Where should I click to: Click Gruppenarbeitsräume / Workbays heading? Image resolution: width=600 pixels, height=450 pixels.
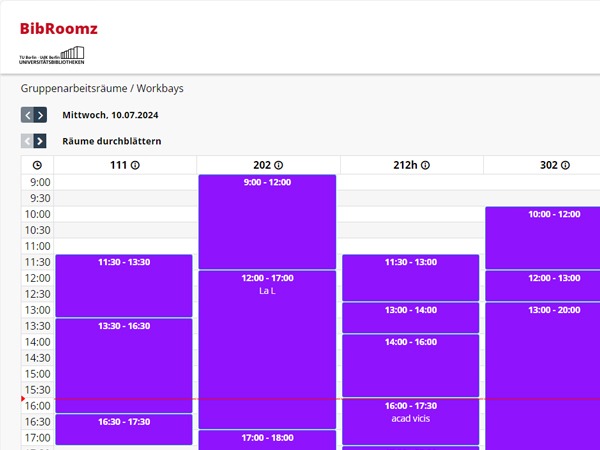pyautogui.click(x=102, y=88)
